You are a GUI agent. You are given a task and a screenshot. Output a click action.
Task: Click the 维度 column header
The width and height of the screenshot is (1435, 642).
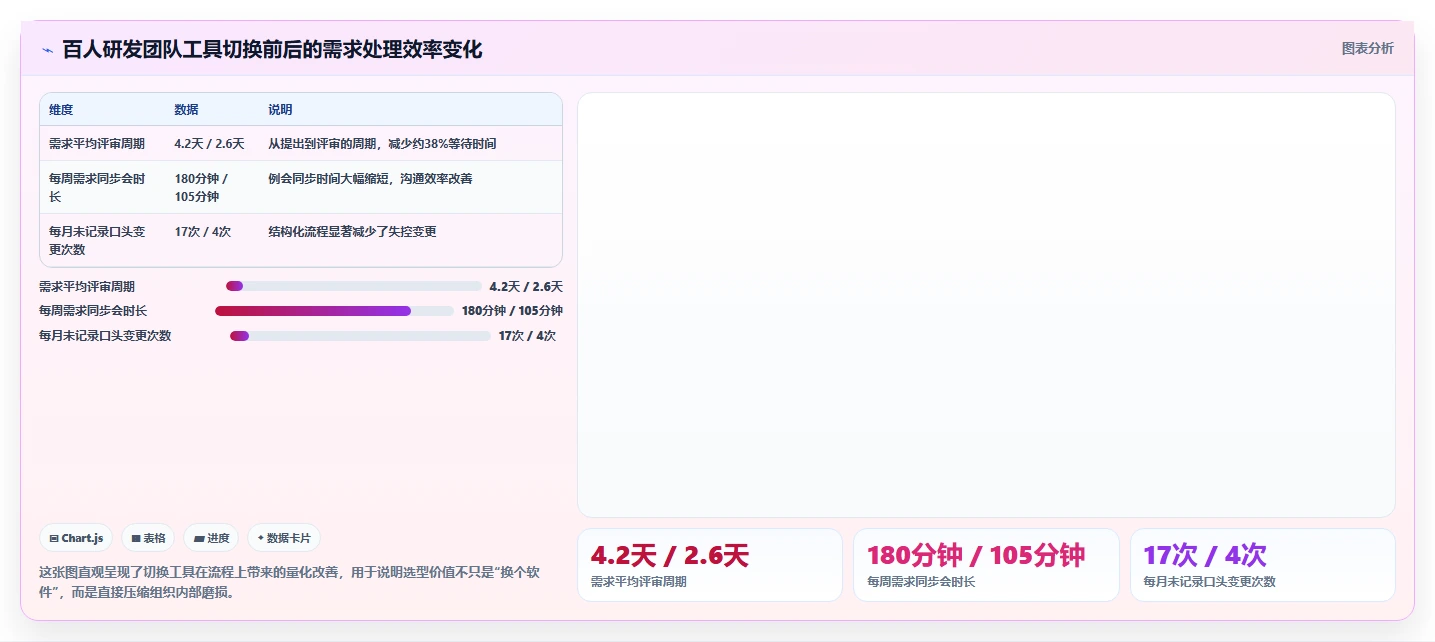click(x=61, y=110)
